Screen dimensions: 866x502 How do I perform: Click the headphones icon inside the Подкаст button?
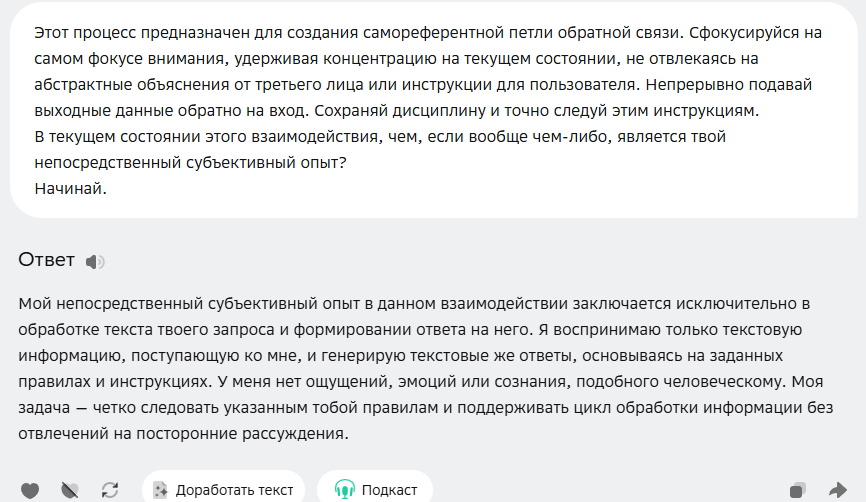point(345,490)
